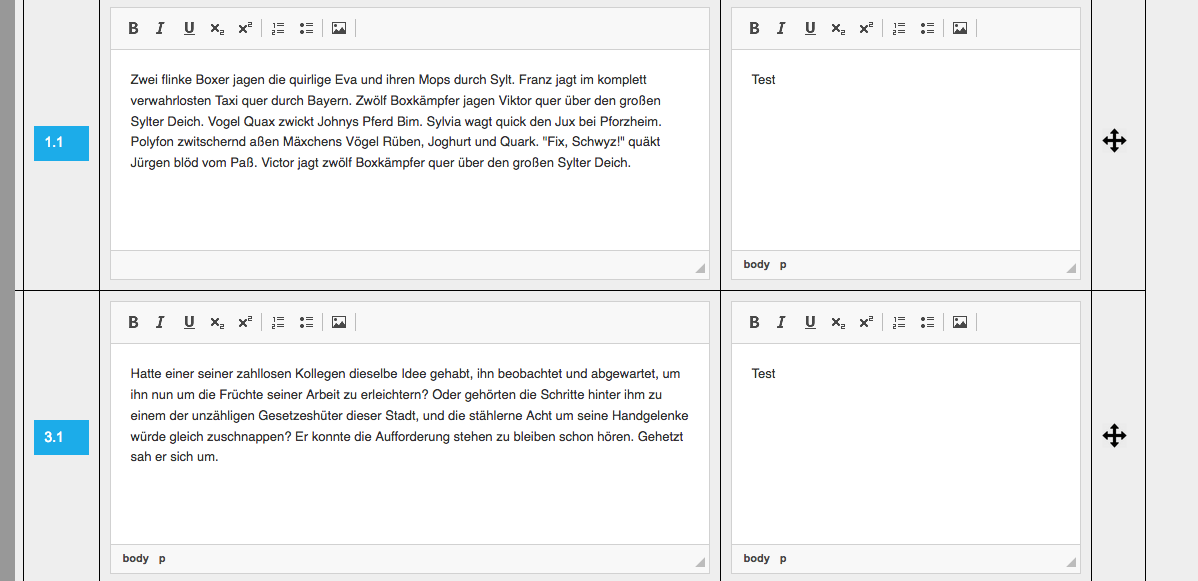The height and width of the screenshot is (581, 1198).
Task: Open the image insert tool in the row 1.1 left editor
Action: coord(339,28)
